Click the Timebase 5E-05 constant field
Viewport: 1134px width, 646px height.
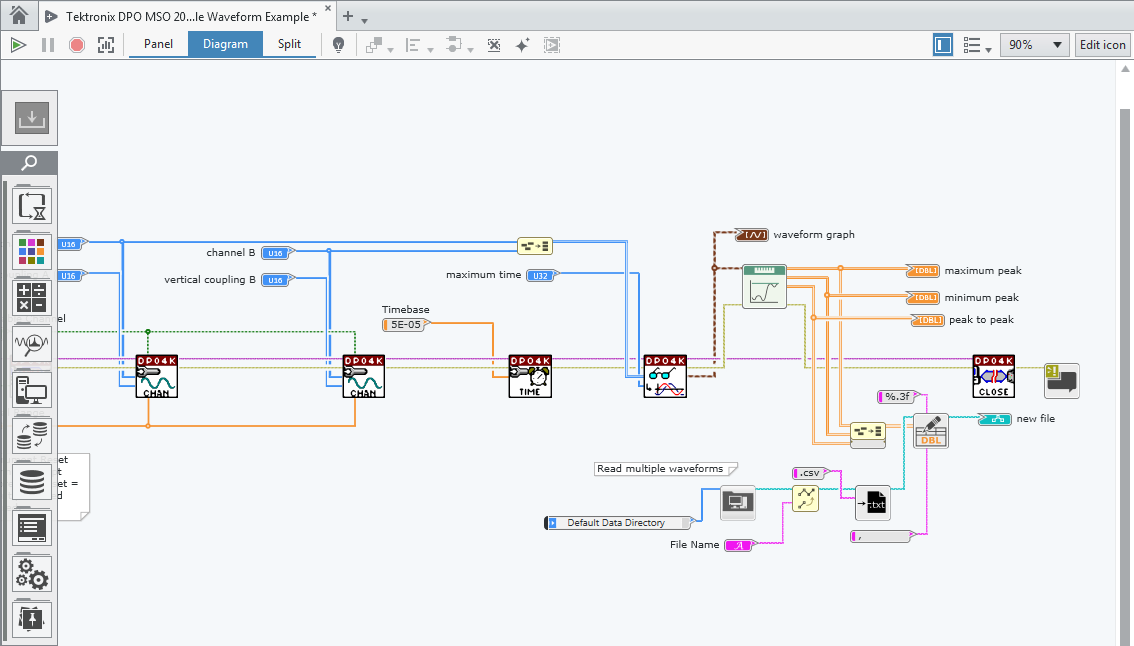pos(404,325)
